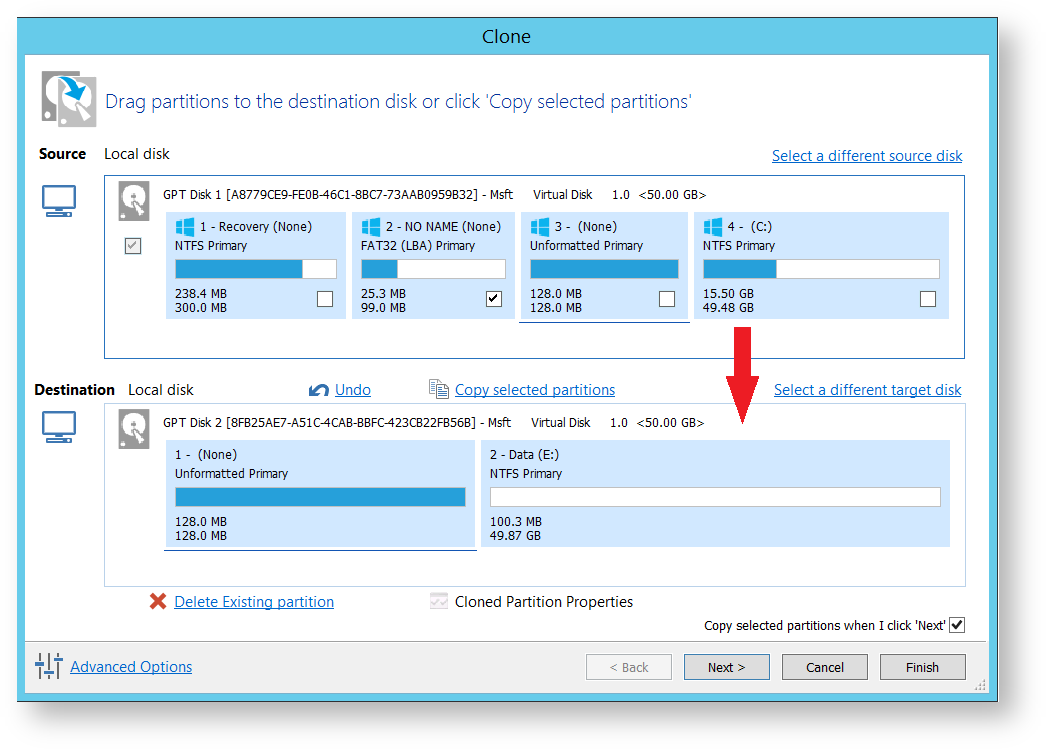Click the Cloned Partition Properties icon
1047x750 pixels.
[x=439, y=601]
